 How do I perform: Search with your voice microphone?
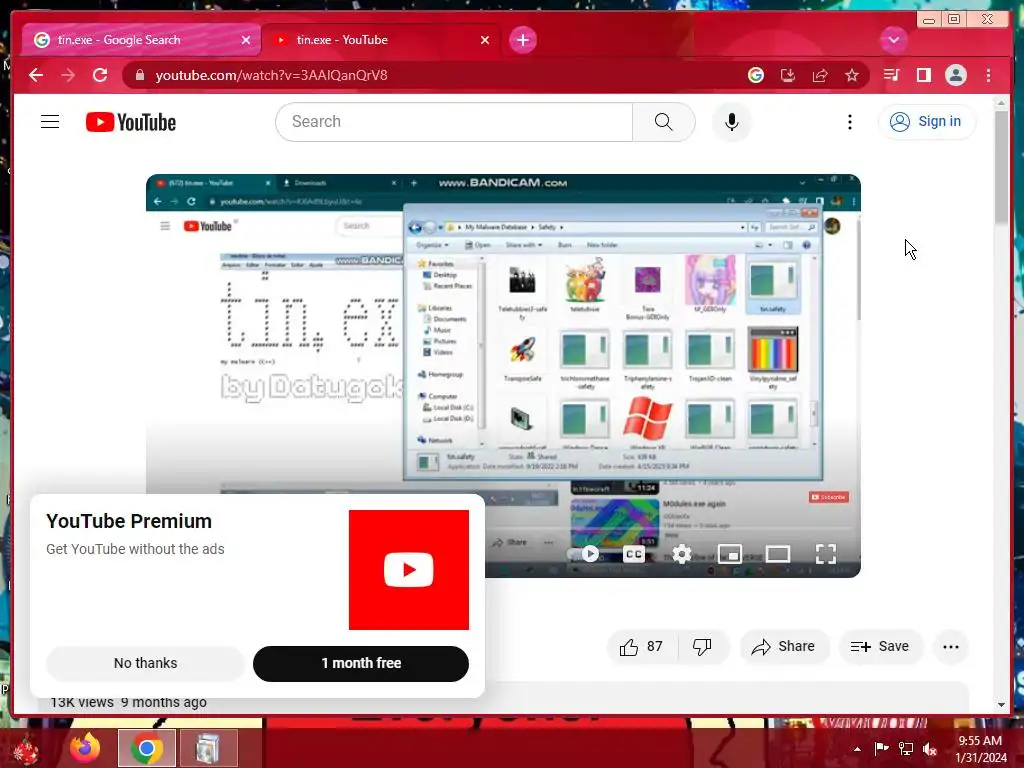point(731,121)
